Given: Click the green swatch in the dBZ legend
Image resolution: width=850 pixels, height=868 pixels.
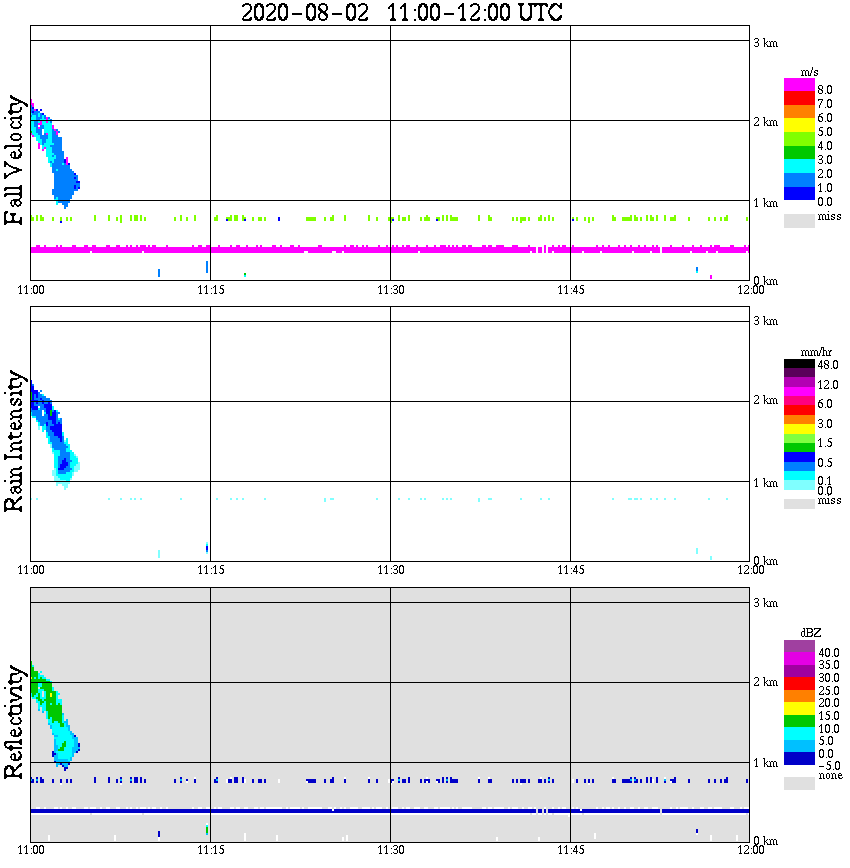Looking at the screenshot, I should pyautogui.click(x=799, y=721).
